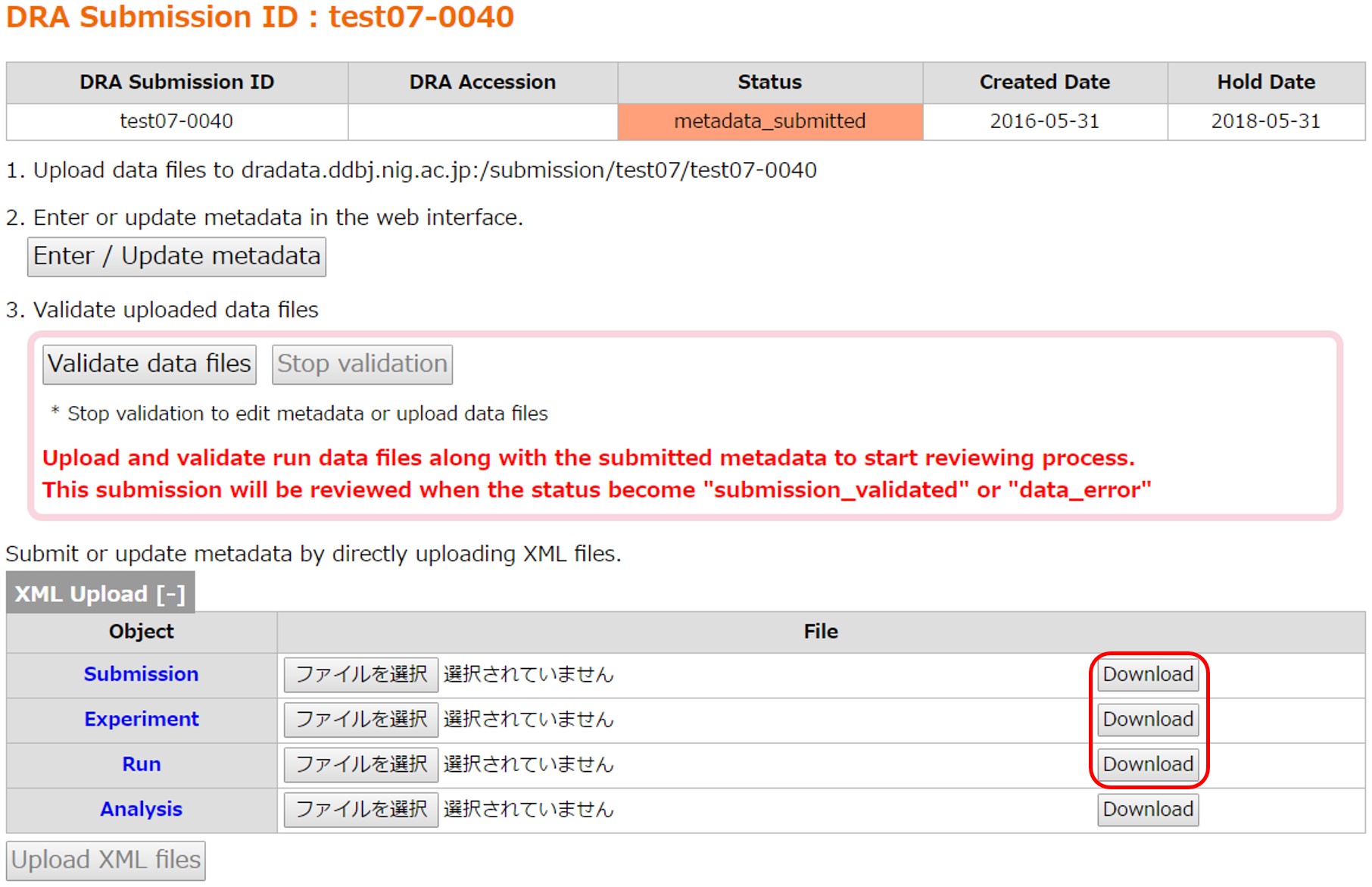Viewport: 1372px width, 887px height.
Task: Choose a file for the Submission XML
Action: [360, 674]
